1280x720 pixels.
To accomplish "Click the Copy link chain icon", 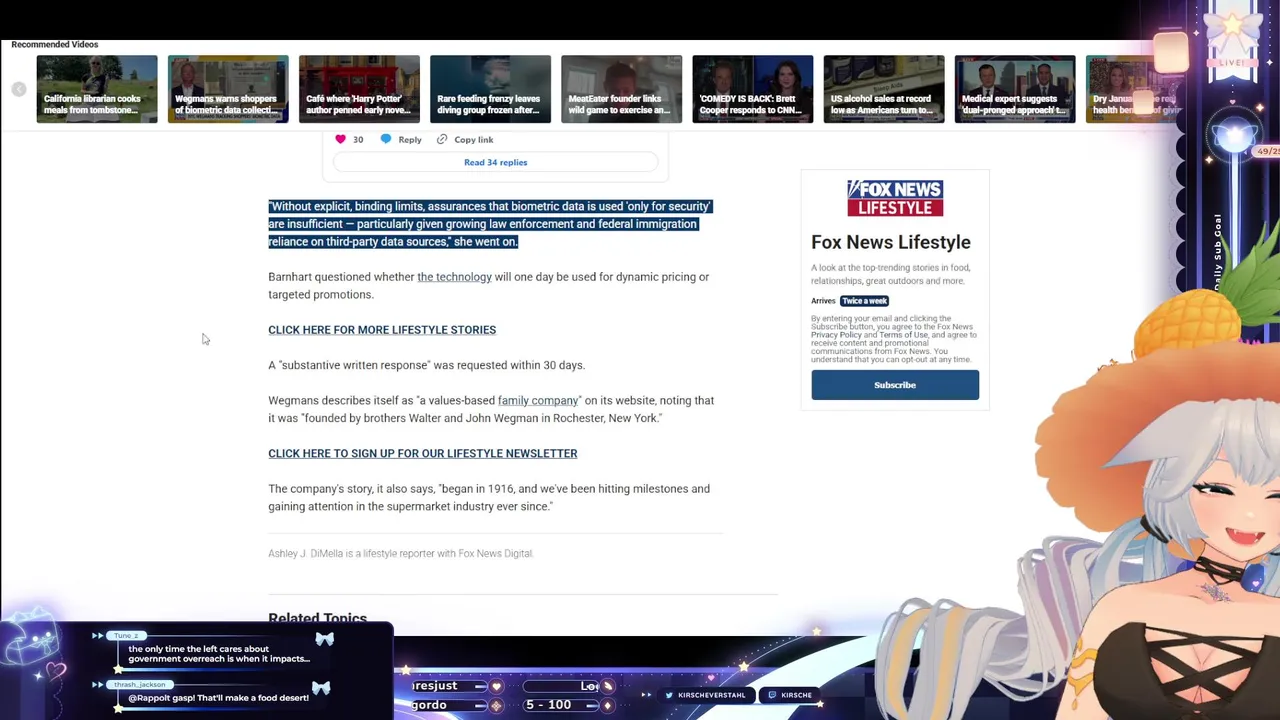I will click(x=442, y=139).
